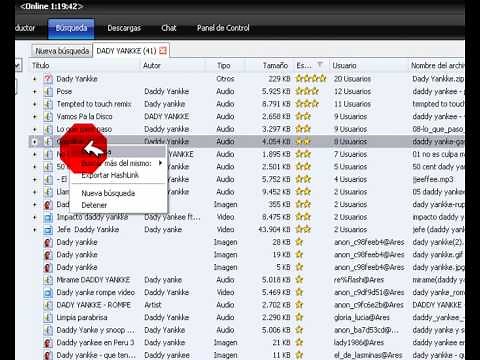Click audio icon beside Vamos Pa la Disco
Viewport: 480px width, 360px height.
(48, 117)
